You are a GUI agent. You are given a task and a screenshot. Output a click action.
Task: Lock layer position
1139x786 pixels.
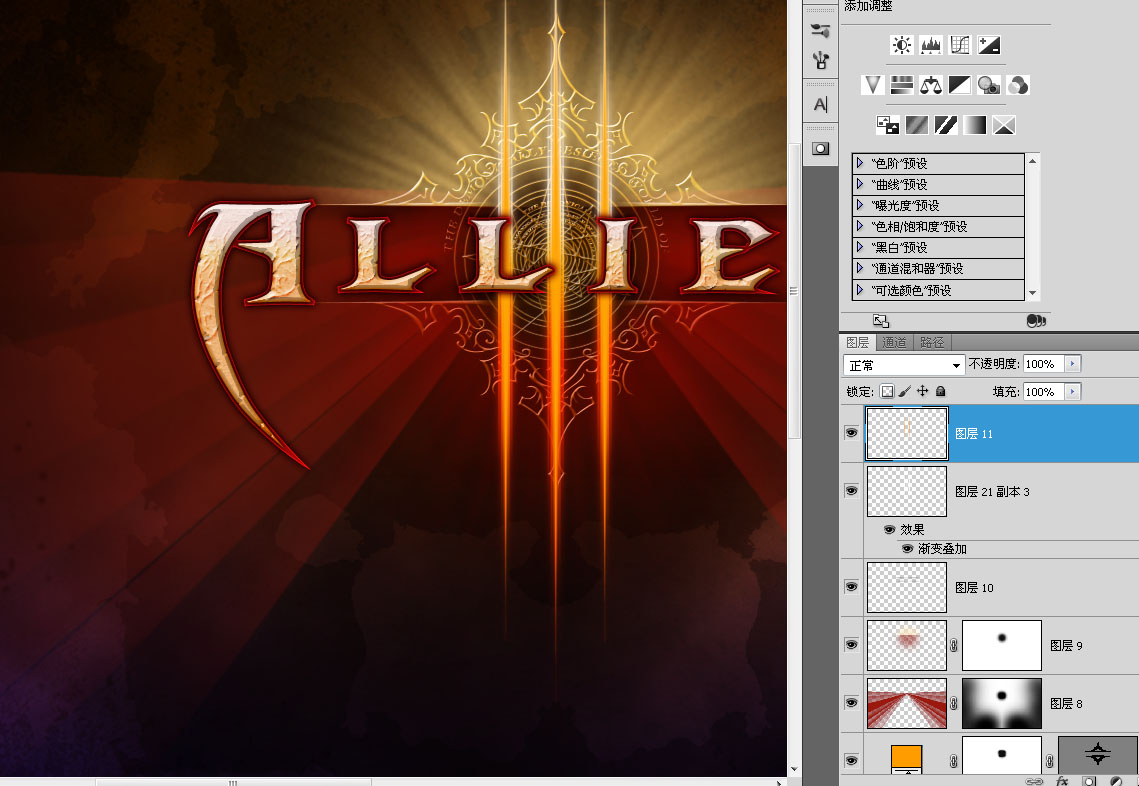point(923,392)
